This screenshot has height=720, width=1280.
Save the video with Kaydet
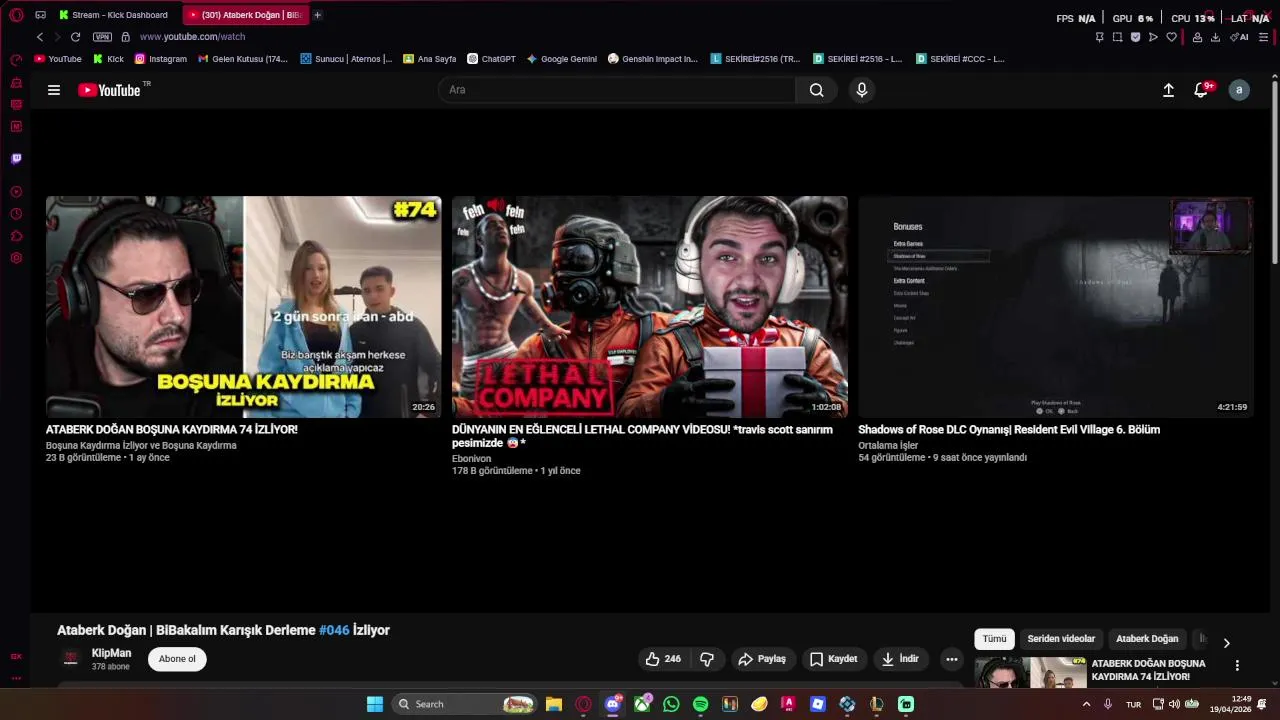tap(833, 659)
